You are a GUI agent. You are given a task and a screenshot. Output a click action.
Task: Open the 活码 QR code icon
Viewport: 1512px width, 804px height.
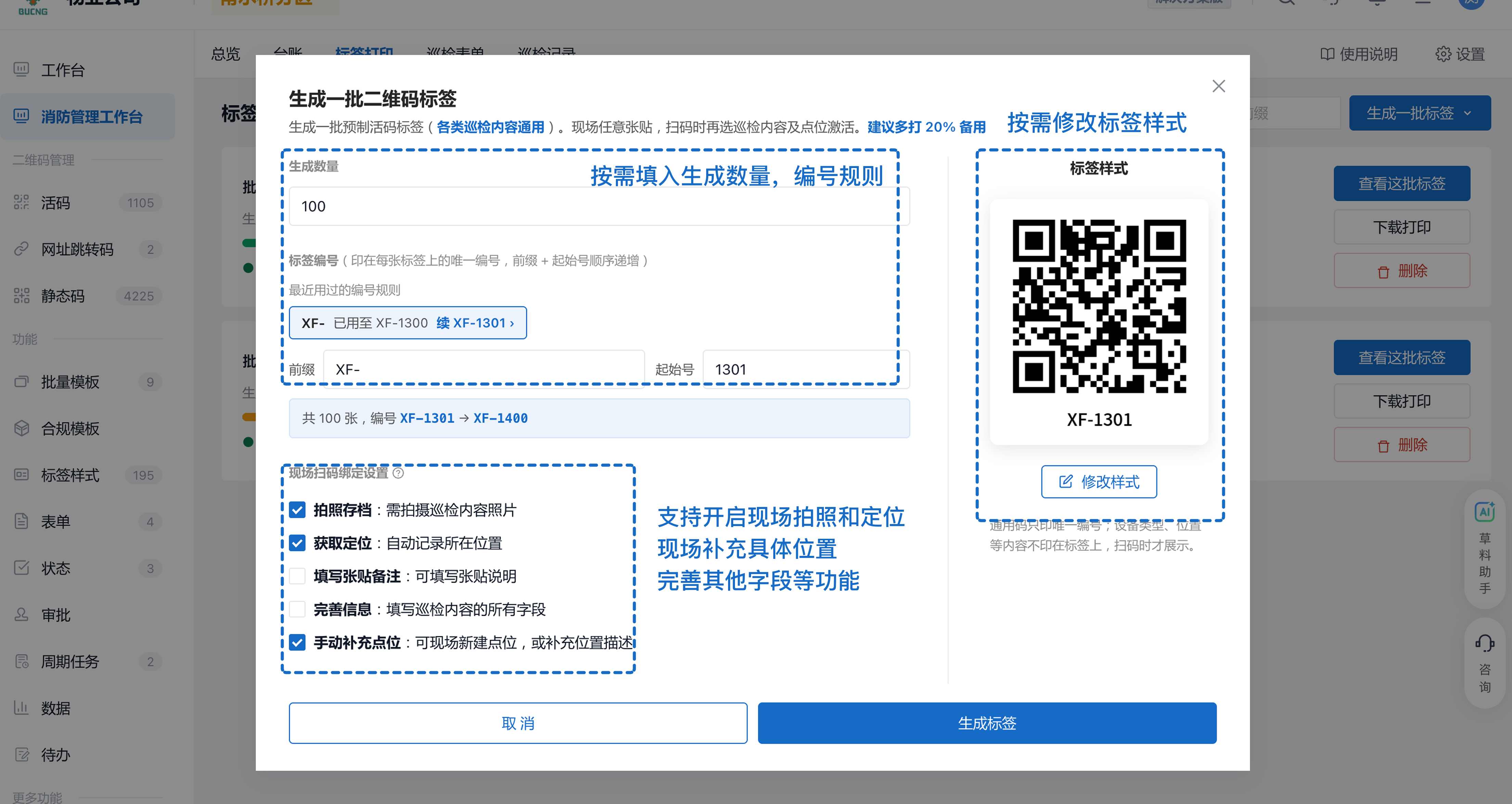coord(21,203)
